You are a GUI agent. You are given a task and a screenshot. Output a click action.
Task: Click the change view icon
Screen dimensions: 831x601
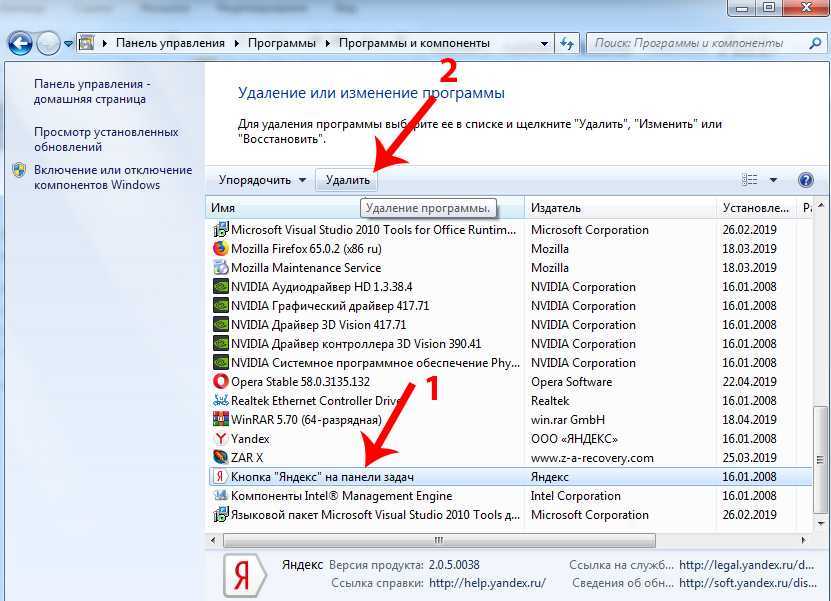pyautogui.click(x=749, y=180)
